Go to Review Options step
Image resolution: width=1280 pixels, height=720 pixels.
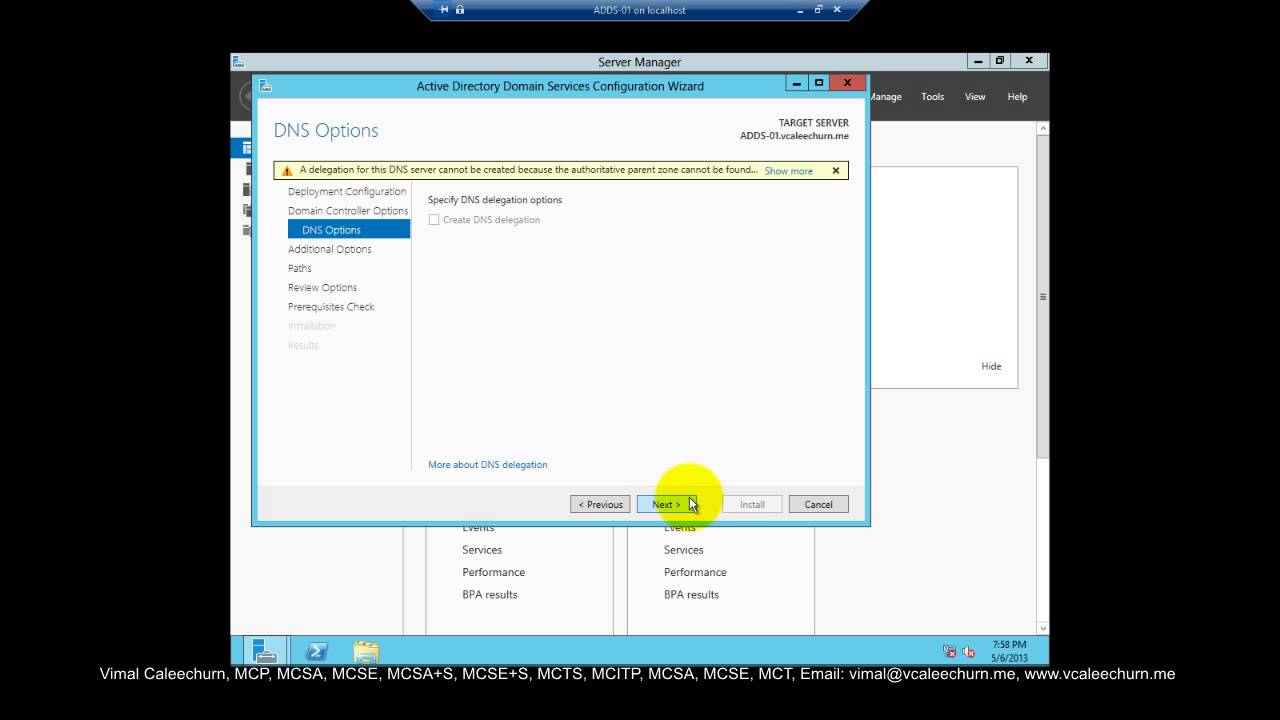[322, 288]
